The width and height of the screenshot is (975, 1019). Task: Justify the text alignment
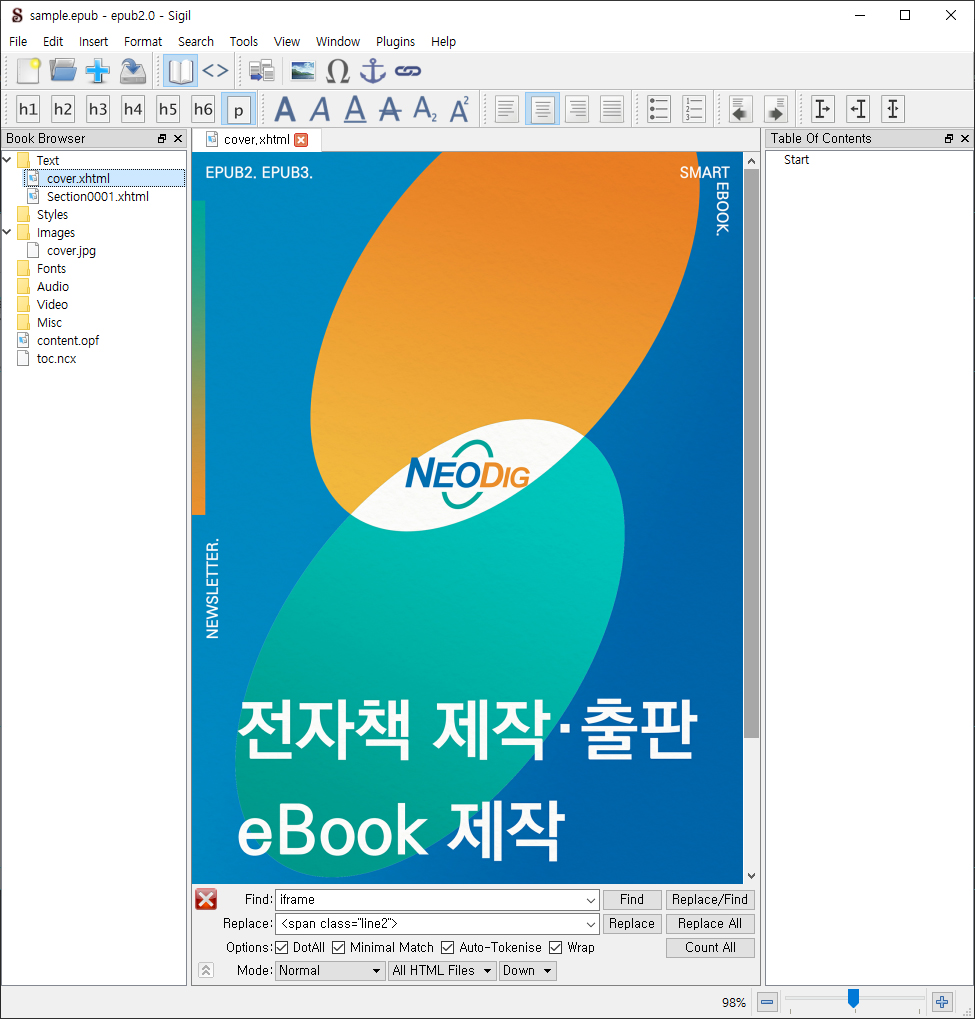click(x=612, y=109)
